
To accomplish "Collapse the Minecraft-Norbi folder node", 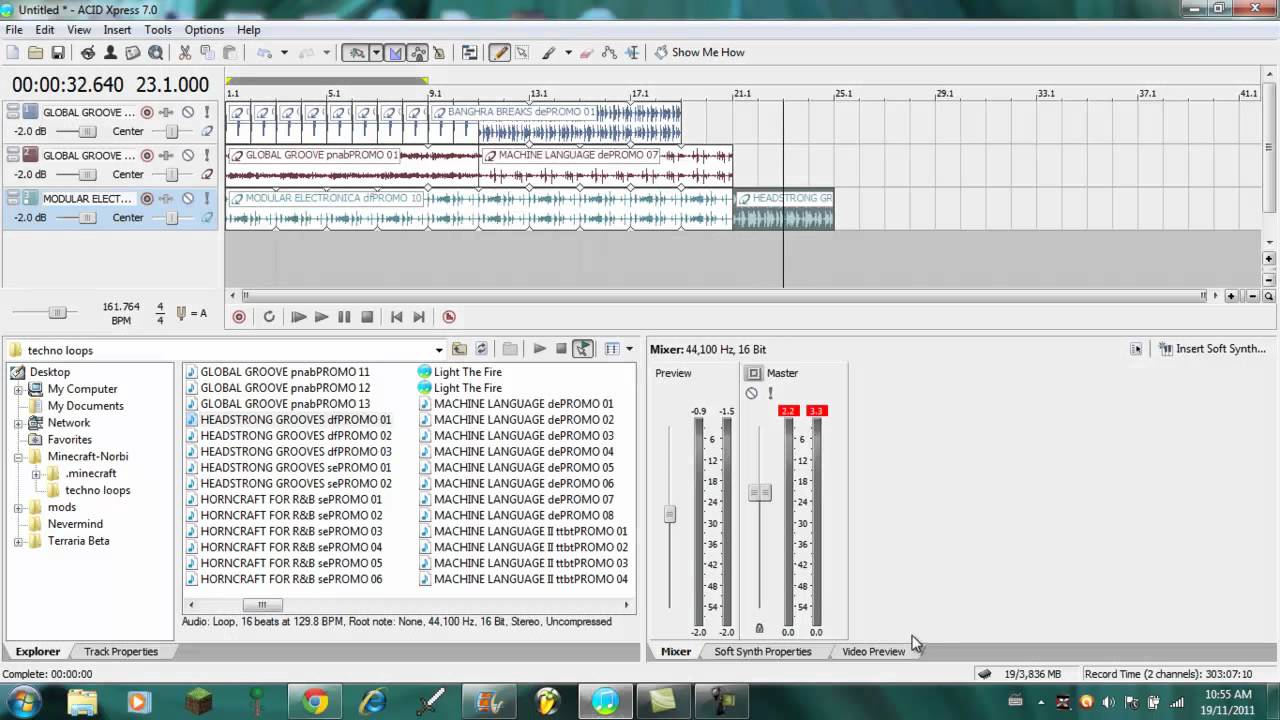I will pos(18,457).
